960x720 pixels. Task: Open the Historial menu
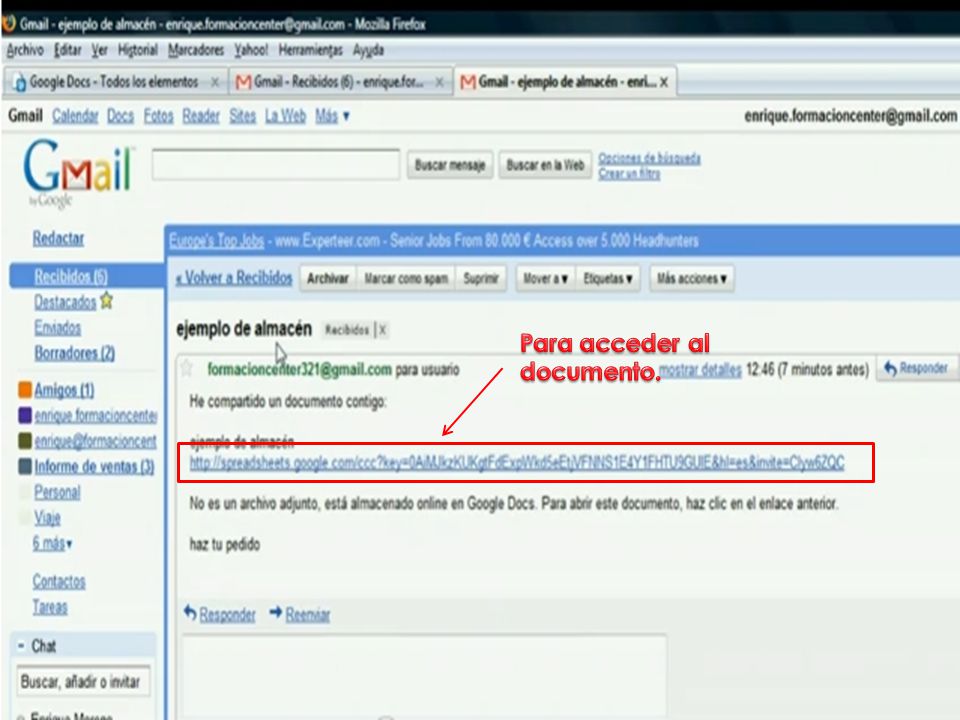[x=138, y=50]
